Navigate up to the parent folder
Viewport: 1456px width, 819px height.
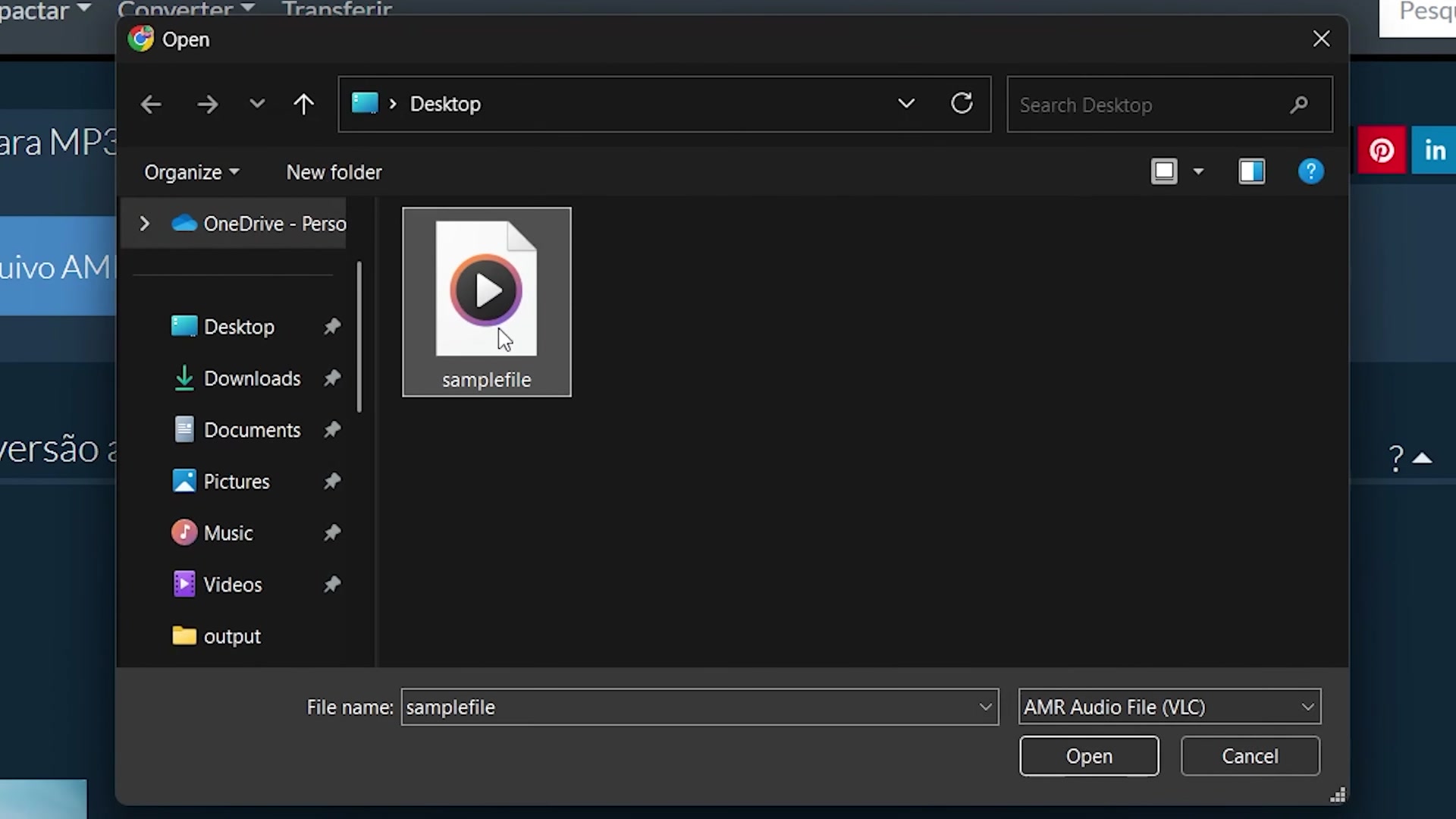303,104
